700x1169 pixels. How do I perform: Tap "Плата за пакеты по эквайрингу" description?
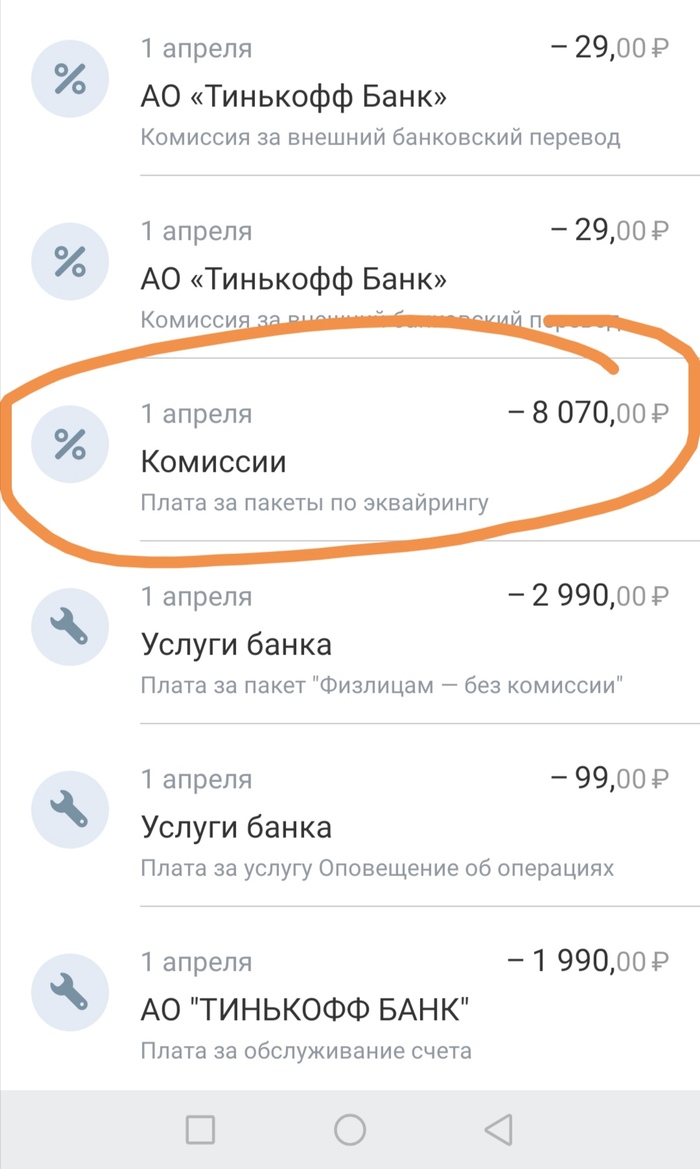point(314,502)
